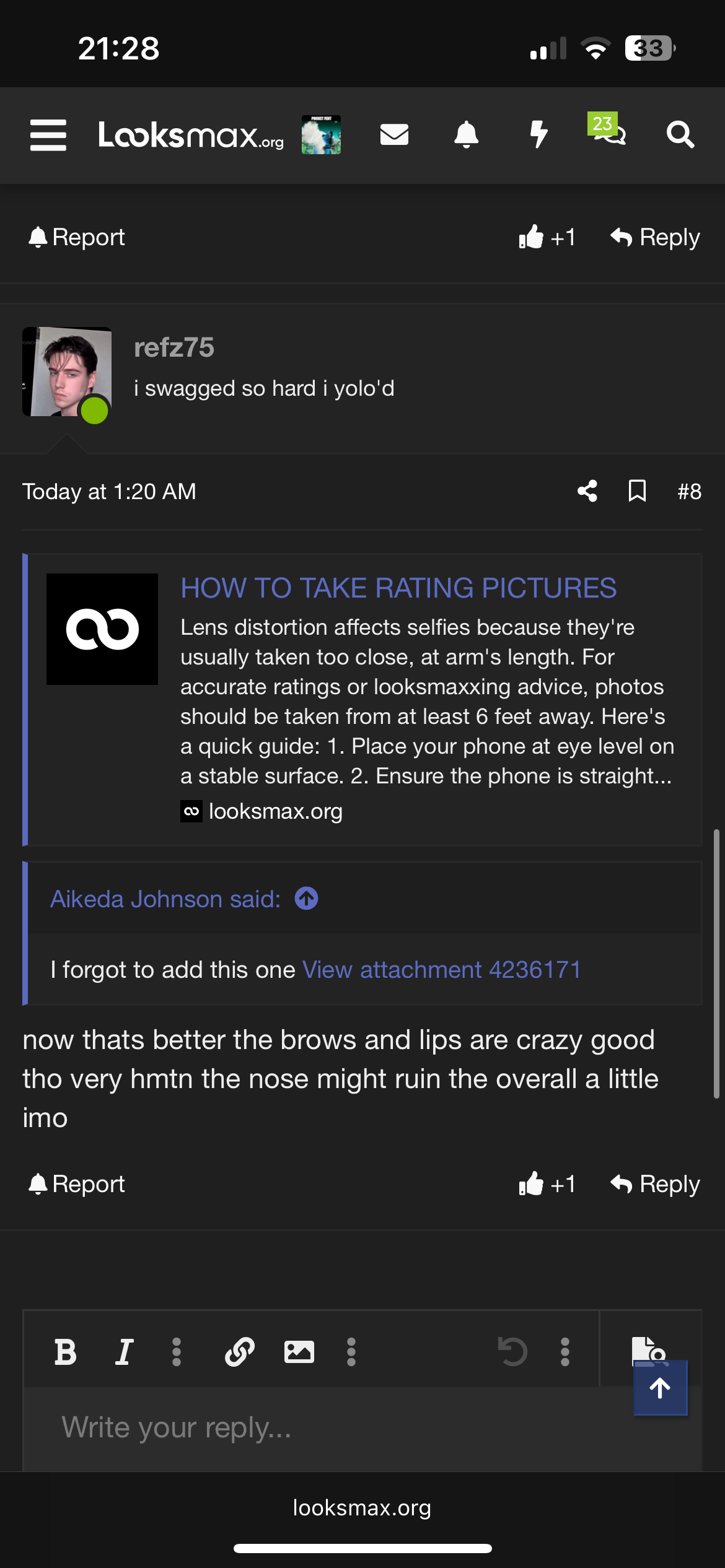Insert a link using the editor link icon

click(240, 1352)
